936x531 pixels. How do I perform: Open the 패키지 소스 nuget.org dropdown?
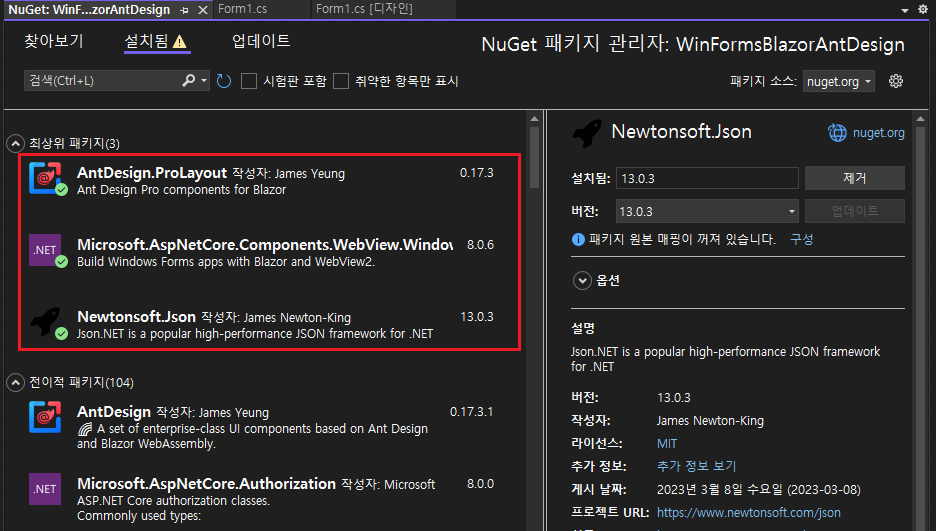[838, 81]
